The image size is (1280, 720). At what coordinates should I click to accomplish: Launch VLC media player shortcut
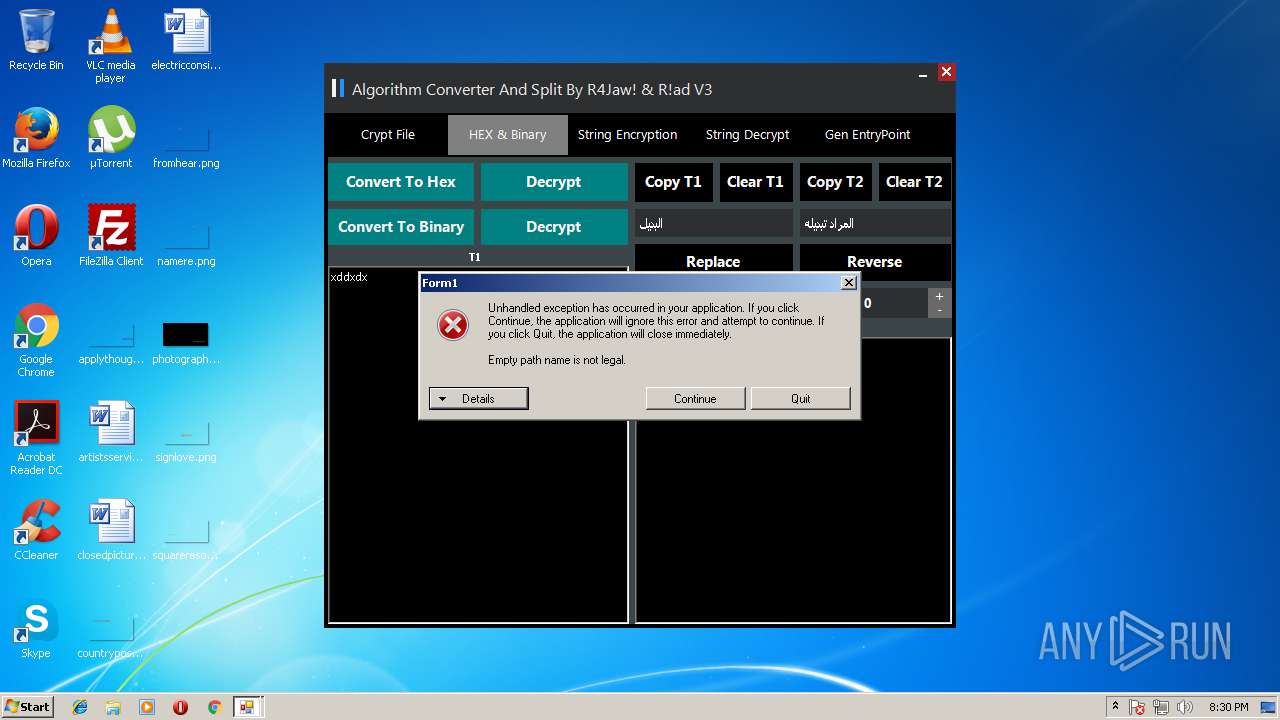(110, 45)
